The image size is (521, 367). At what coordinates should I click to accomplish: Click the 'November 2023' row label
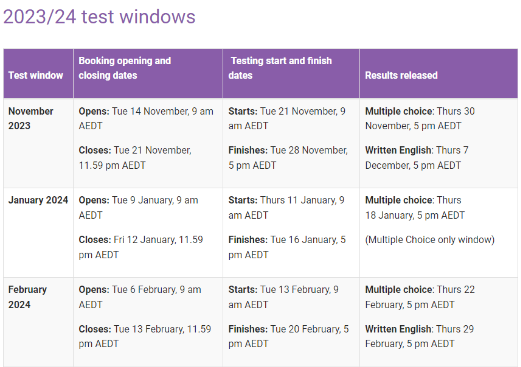(x=31, y=118)
